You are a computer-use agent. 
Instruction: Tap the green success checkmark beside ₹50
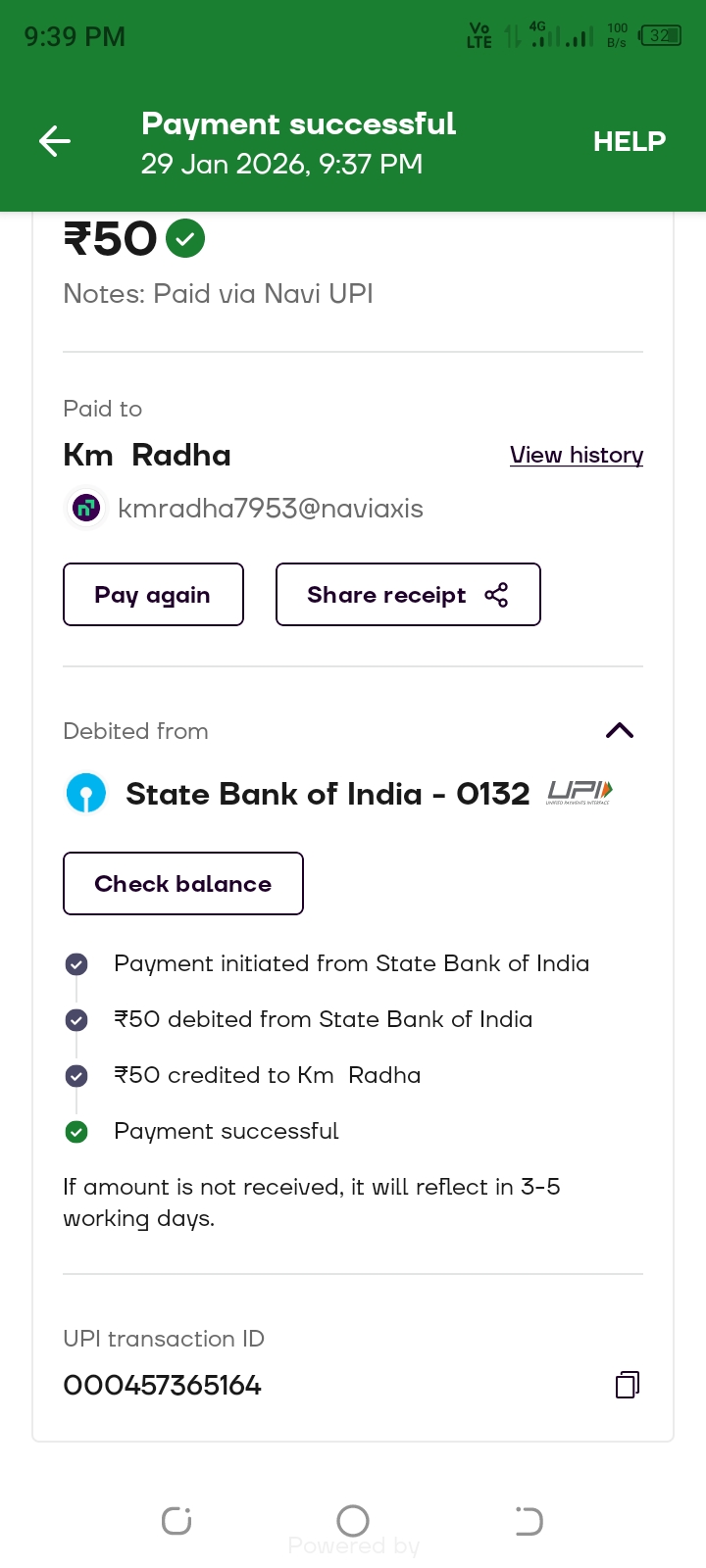[185, 238]
